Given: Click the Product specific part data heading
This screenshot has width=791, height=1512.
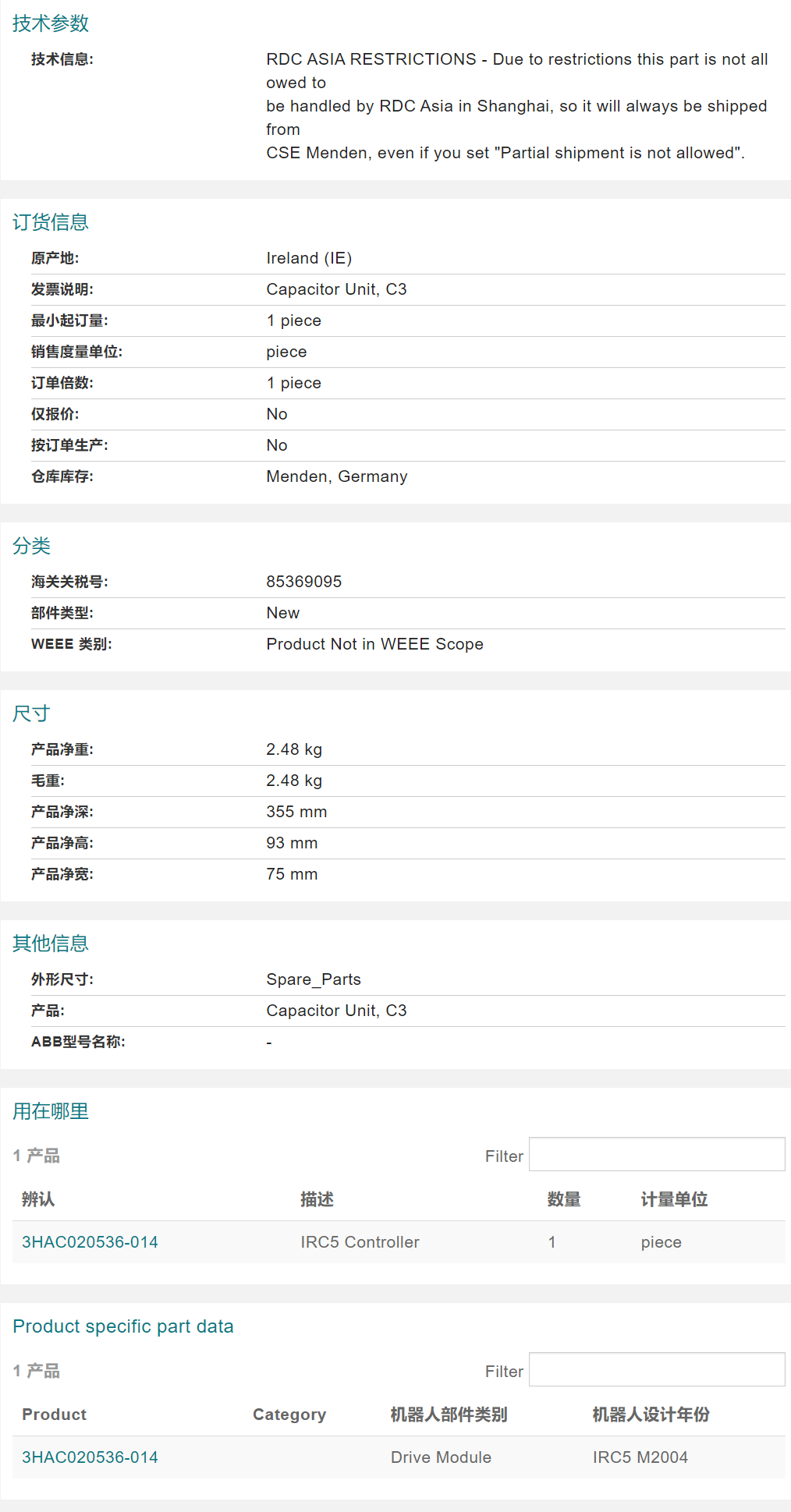Looking at the screenshot, I should pos(123,1326).
